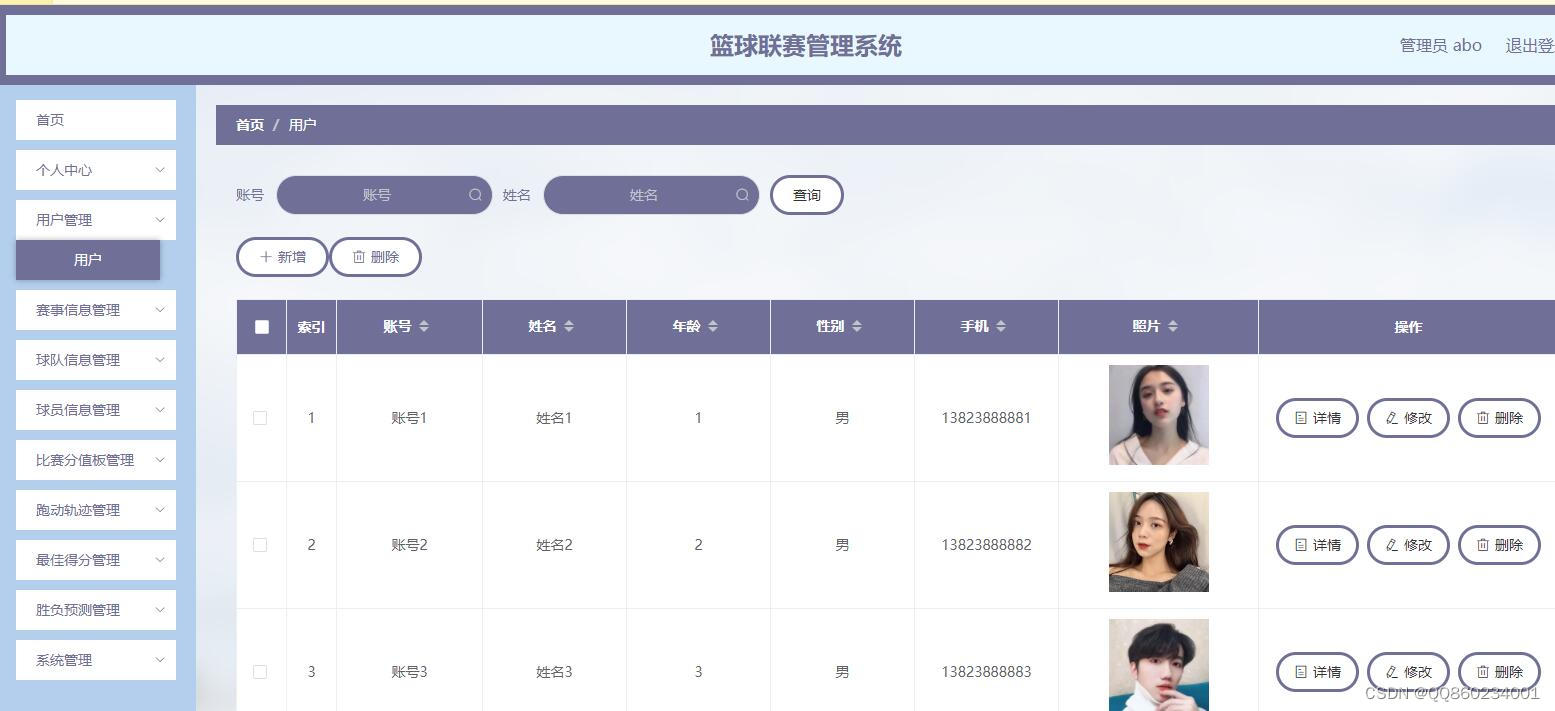Viewport: 1555px width, 711px height.
Task: Click the 操作 column header
Action: pos(1408,327)
